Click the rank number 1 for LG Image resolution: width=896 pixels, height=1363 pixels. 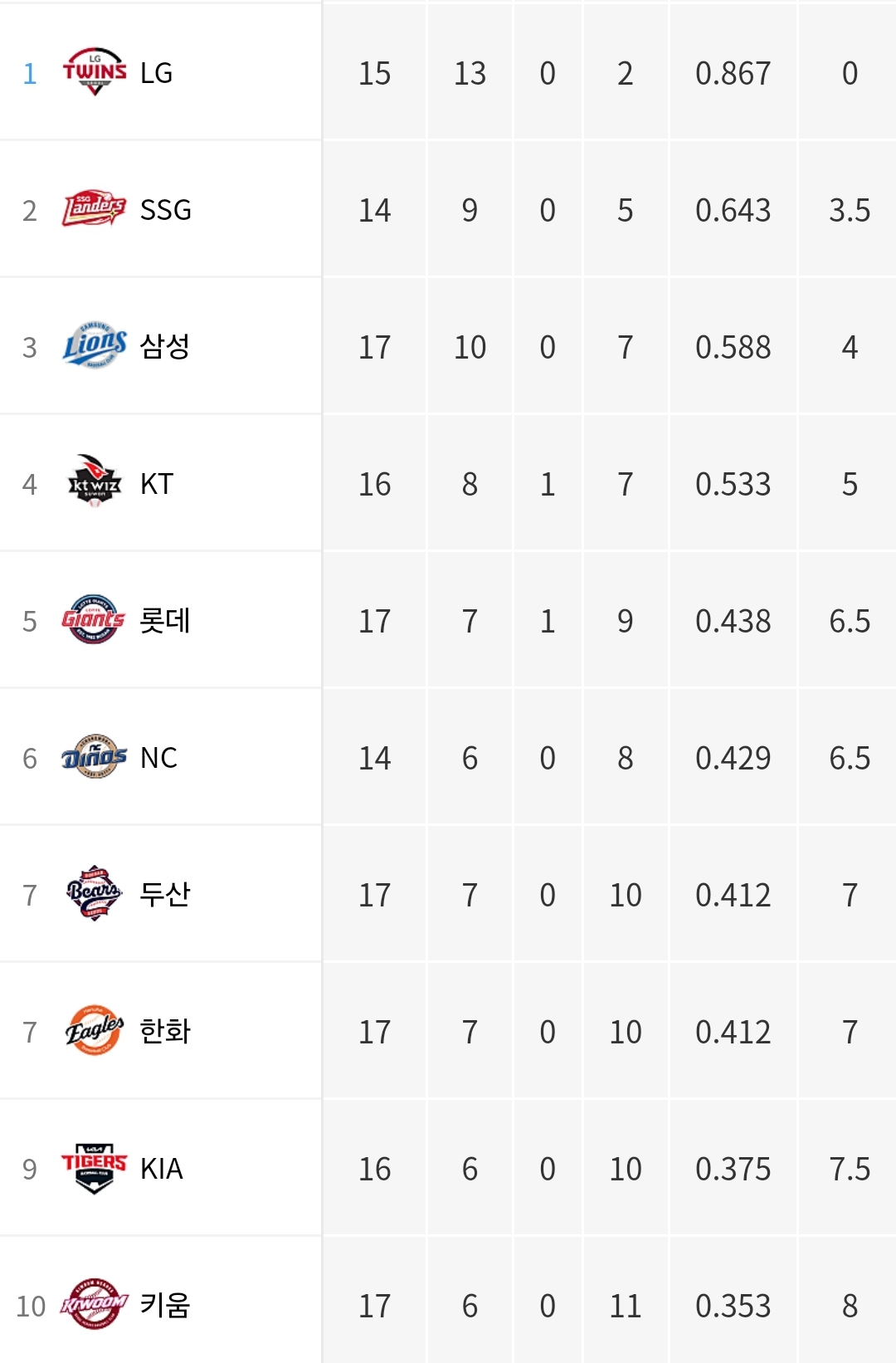click(x=30, y=74)
